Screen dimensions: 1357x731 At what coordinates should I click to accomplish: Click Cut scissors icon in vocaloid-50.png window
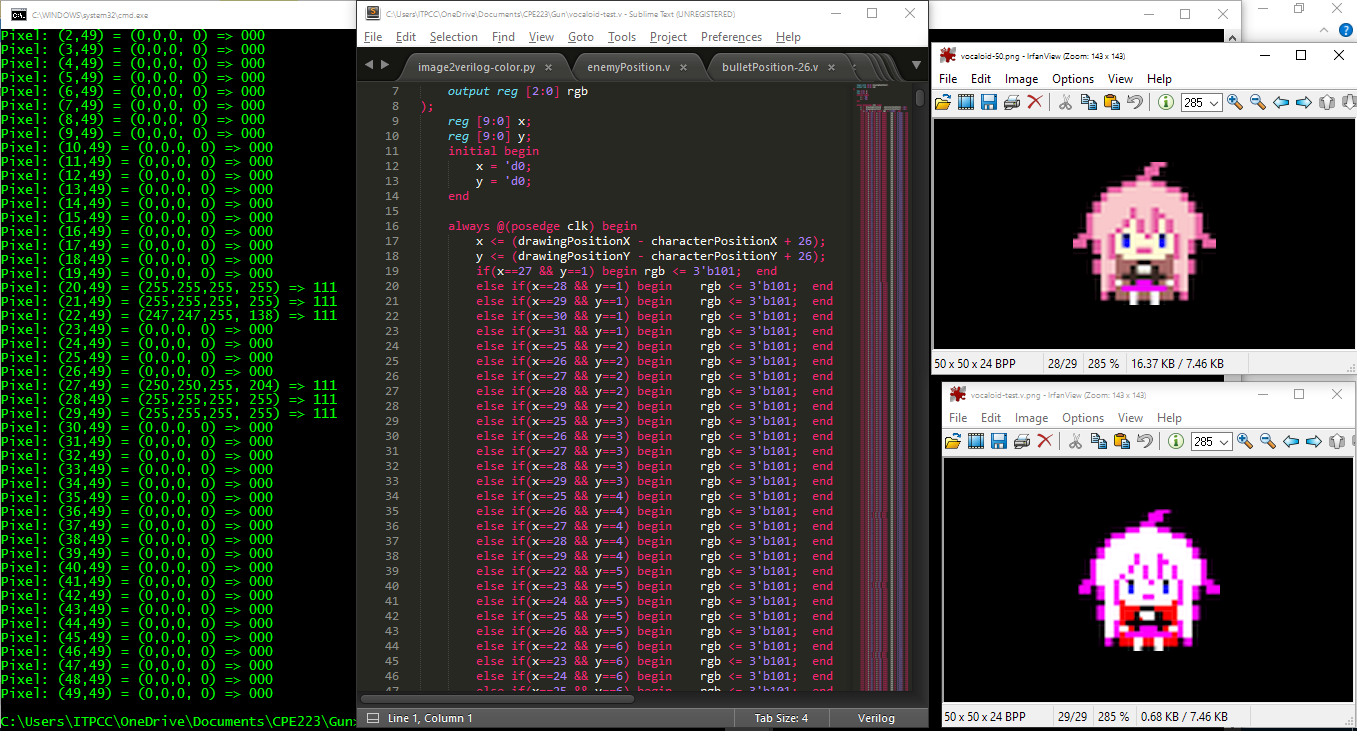coord(1065,102)
